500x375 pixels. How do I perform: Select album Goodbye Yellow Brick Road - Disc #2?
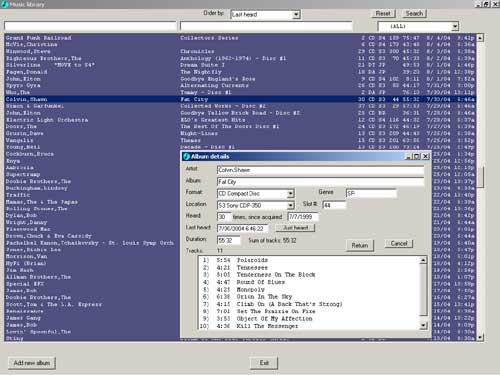[240, 113]
